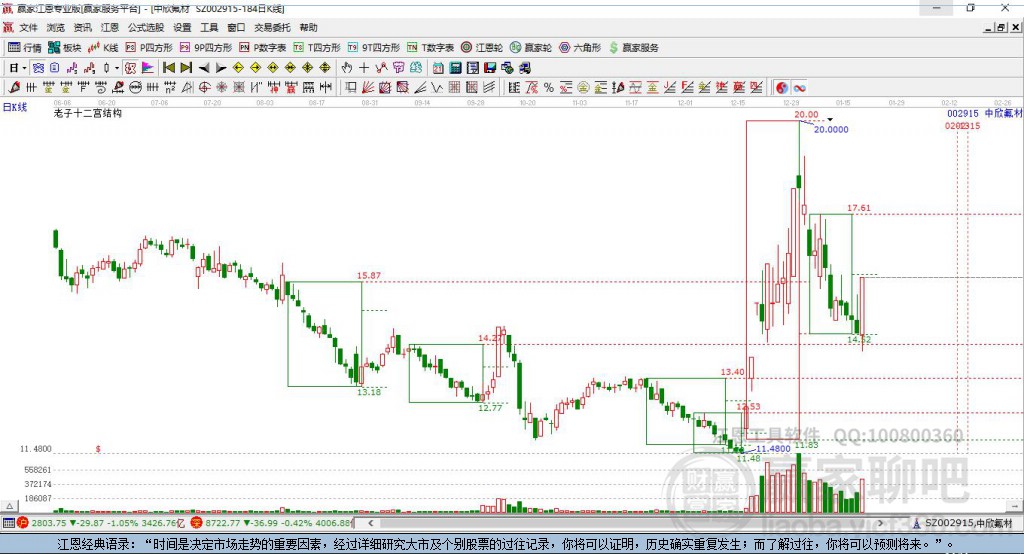
Task: Open the 文件 menu
Action: (x=28, y=27)
